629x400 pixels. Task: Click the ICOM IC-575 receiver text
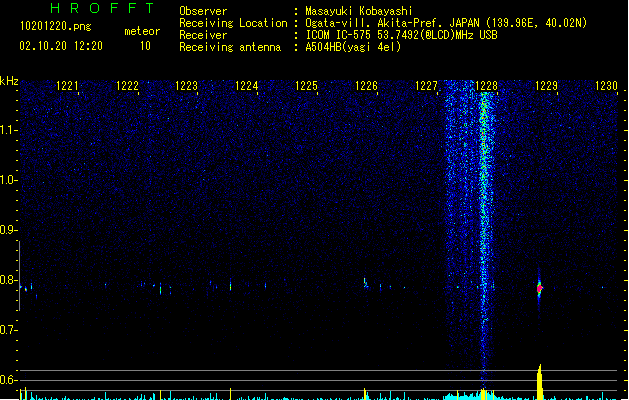(x=401, y=35)
